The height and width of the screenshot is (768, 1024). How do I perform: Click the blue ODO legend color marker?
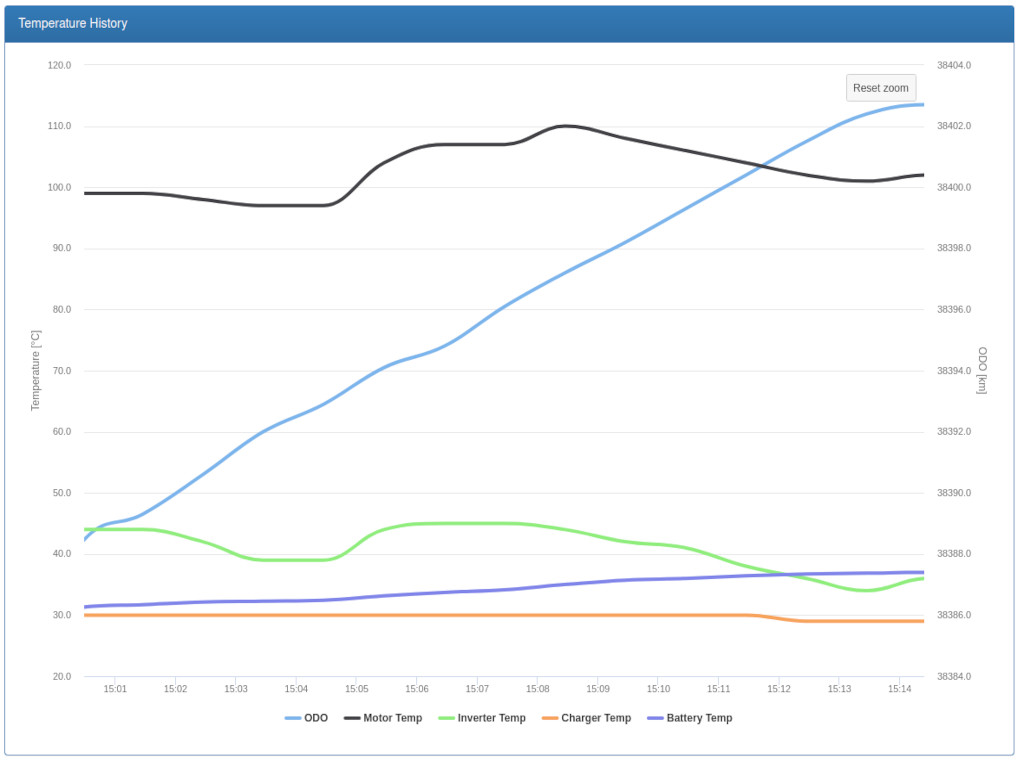click(292, 718)
